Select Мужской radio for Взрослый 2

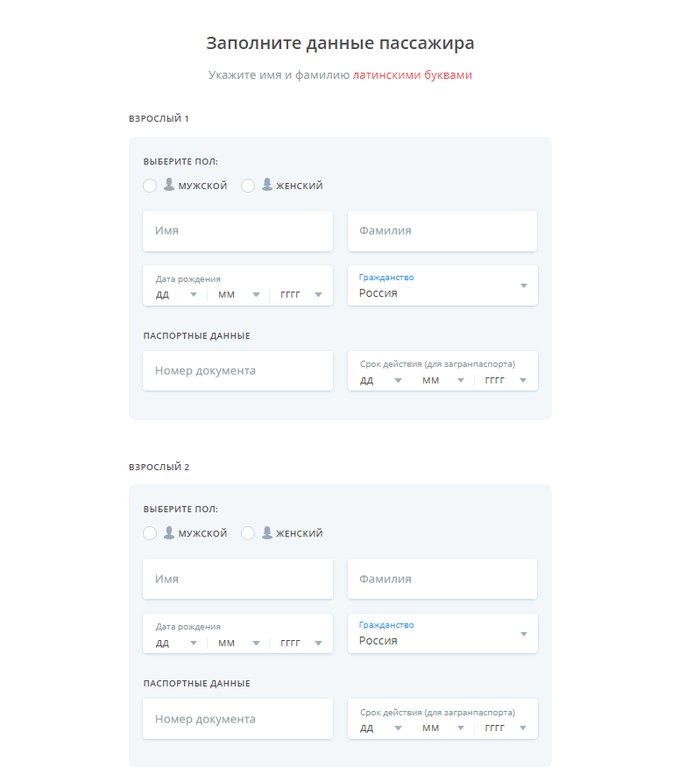150,533
